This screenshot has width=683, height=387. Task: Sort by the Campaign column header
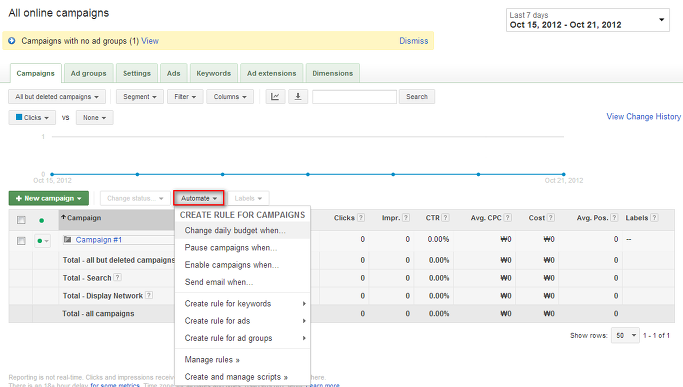(x=84, y=217)
